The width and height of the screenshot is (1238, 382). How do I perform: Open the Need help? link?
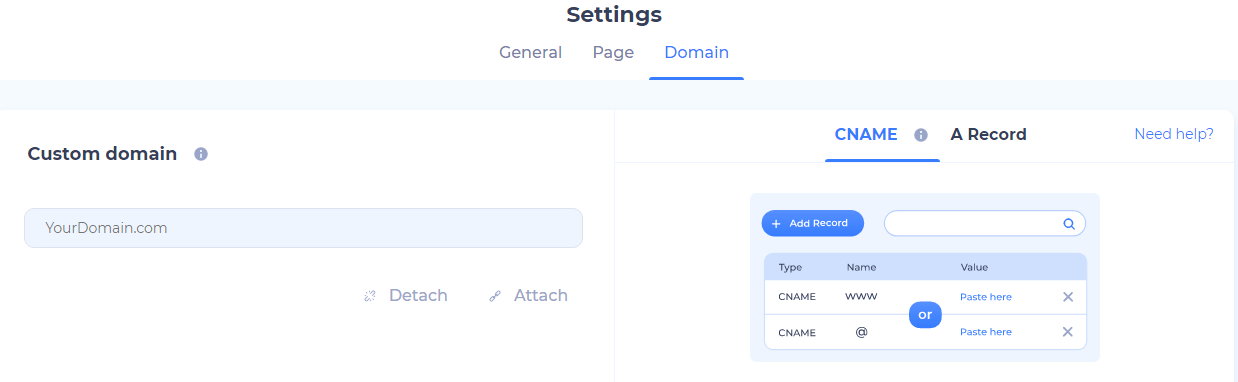point(1174,134)
